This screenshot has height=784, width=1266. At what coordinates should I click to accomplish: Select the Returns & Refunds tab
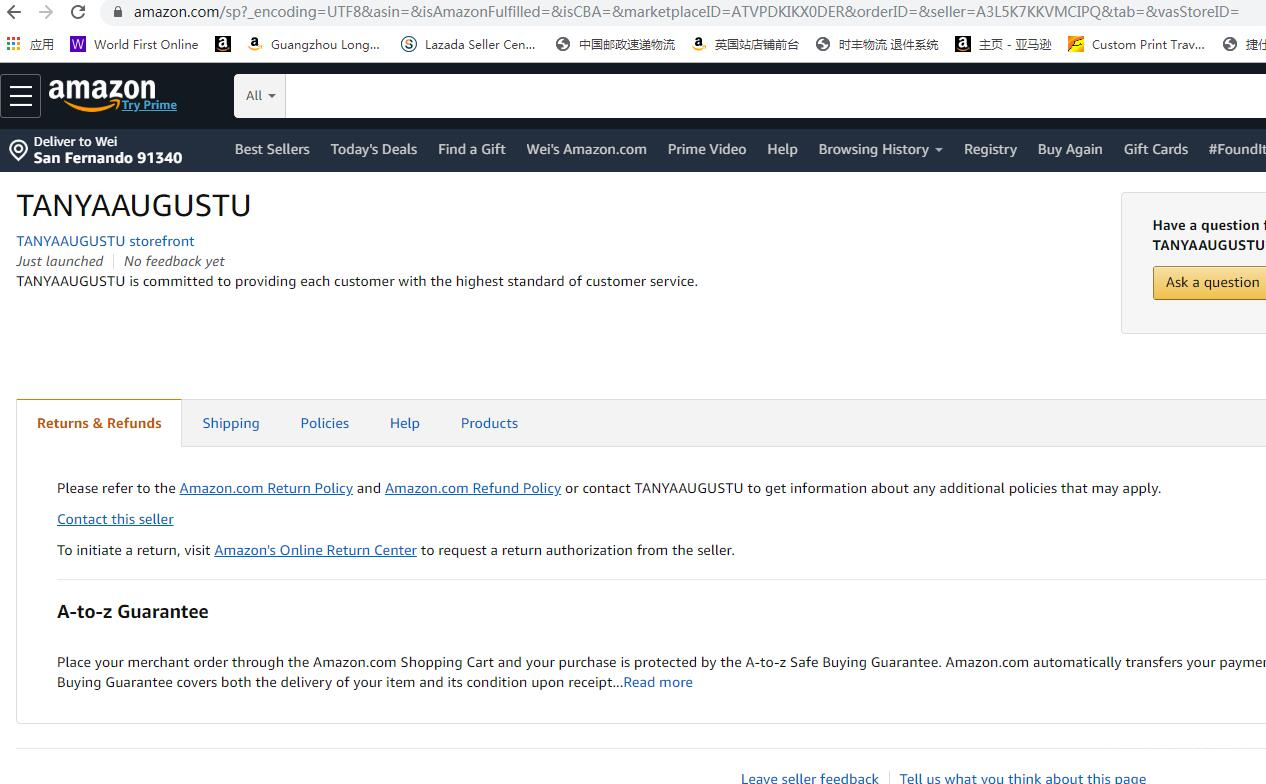click(99, 423)
